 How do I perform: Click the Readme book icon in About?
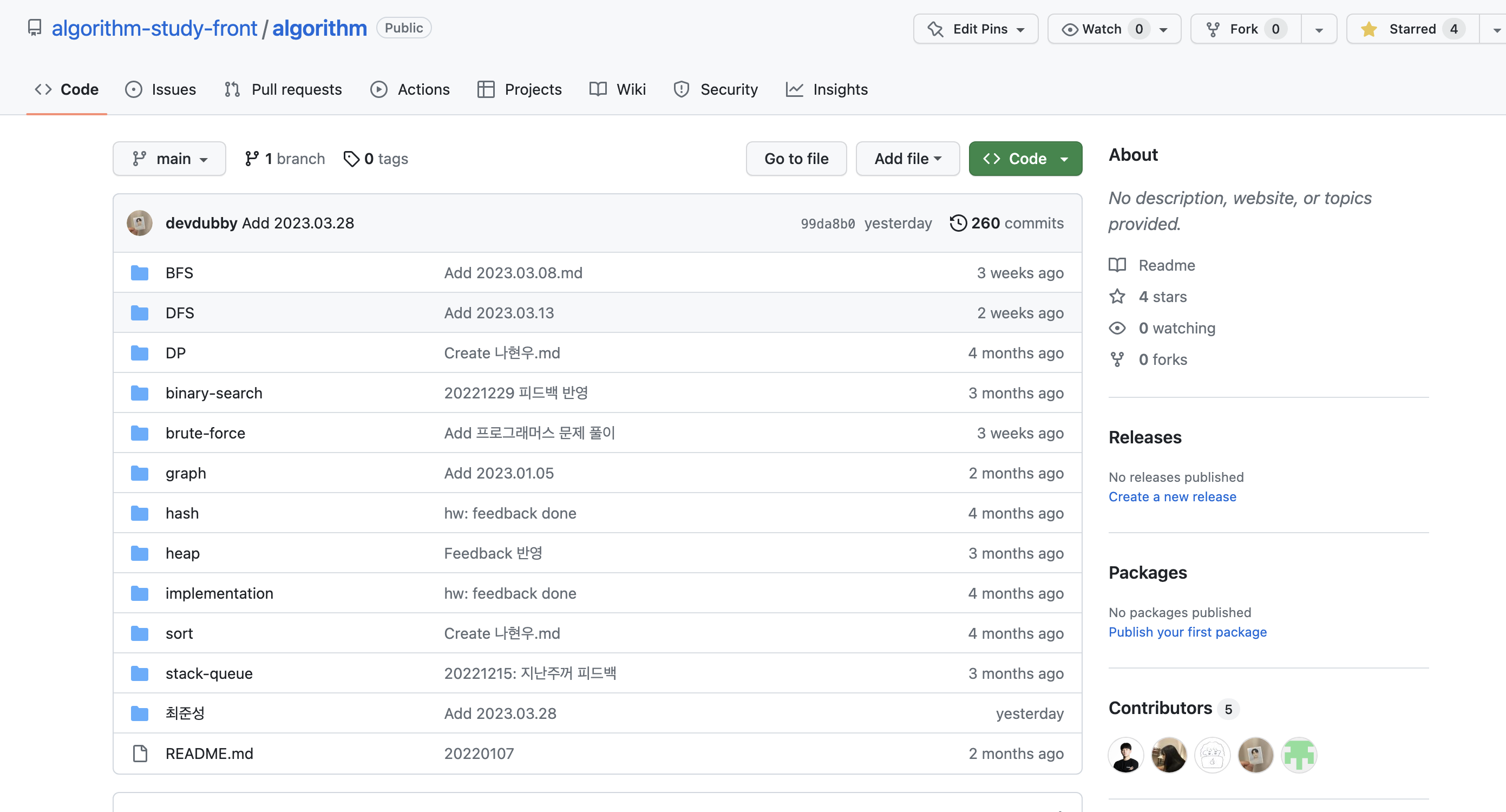tap(1117, 265)
